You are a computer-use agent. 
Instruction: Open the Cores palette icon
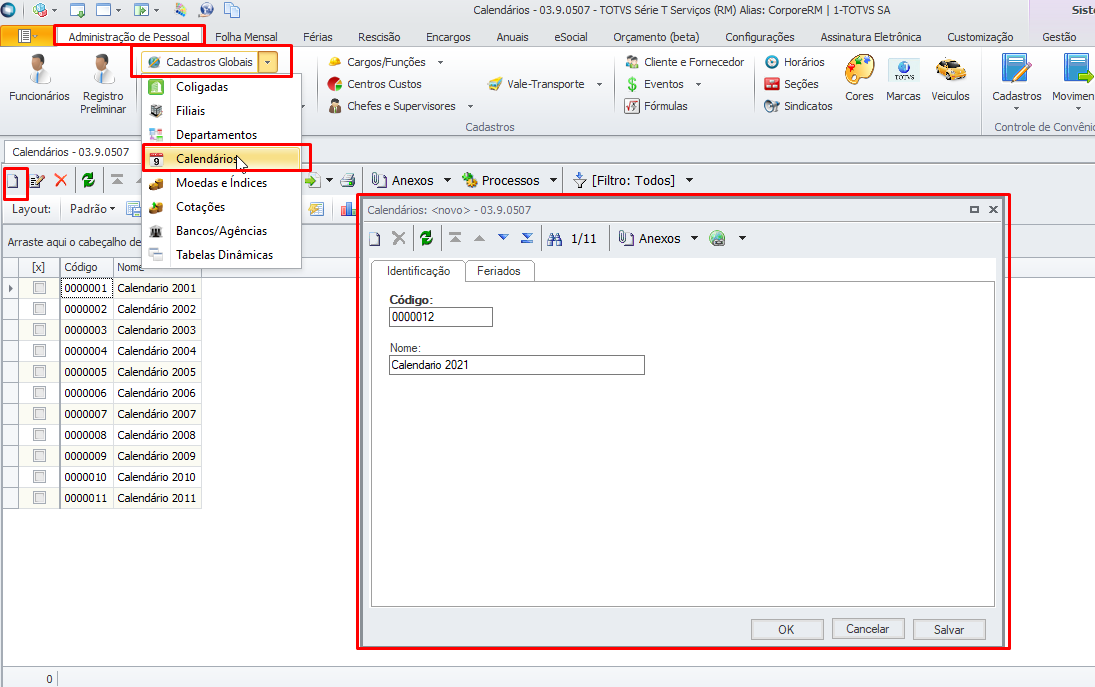tap(859, 78)
